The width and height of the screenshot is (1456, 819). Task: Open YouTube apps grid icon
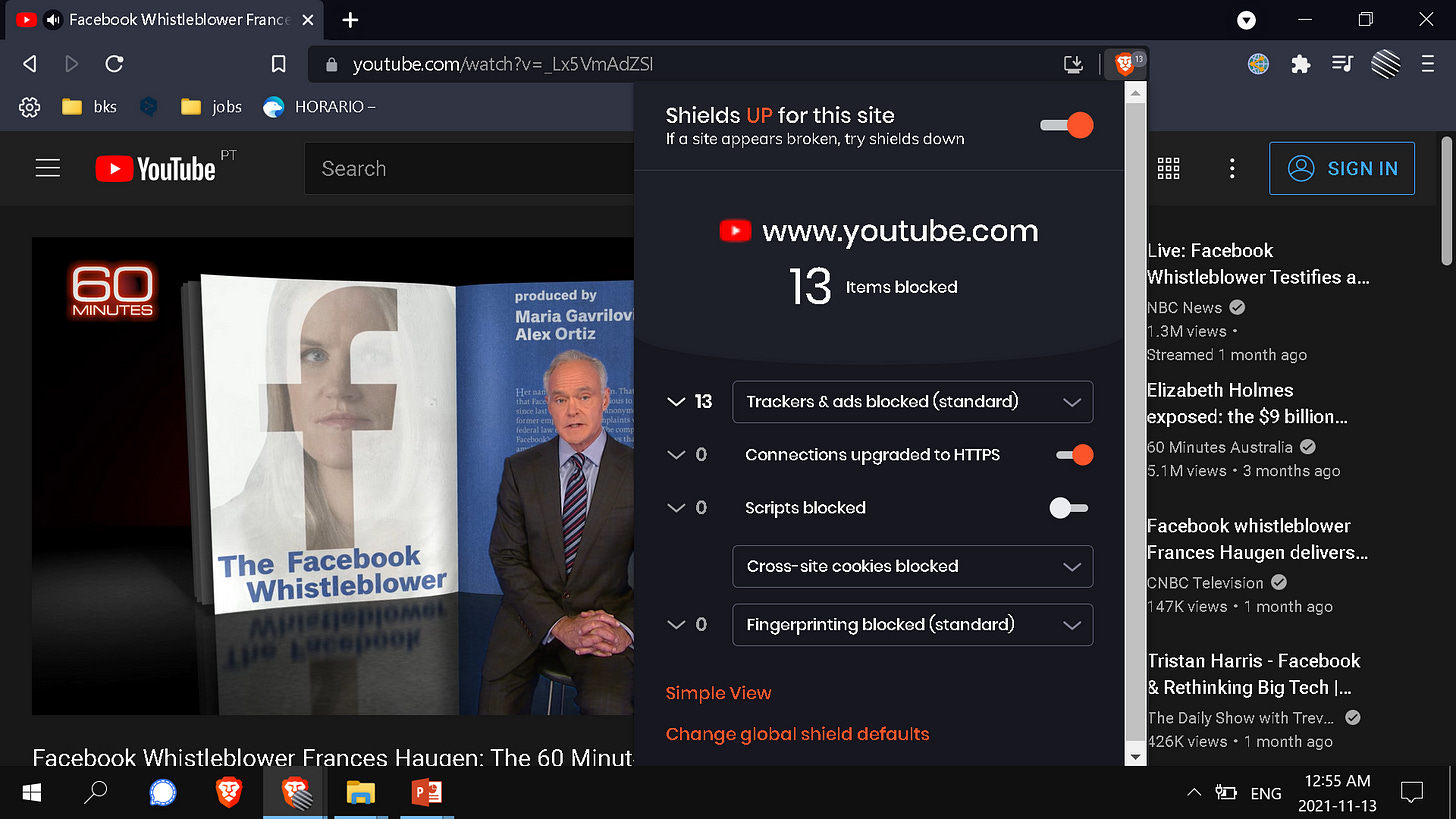[1168, 168]
